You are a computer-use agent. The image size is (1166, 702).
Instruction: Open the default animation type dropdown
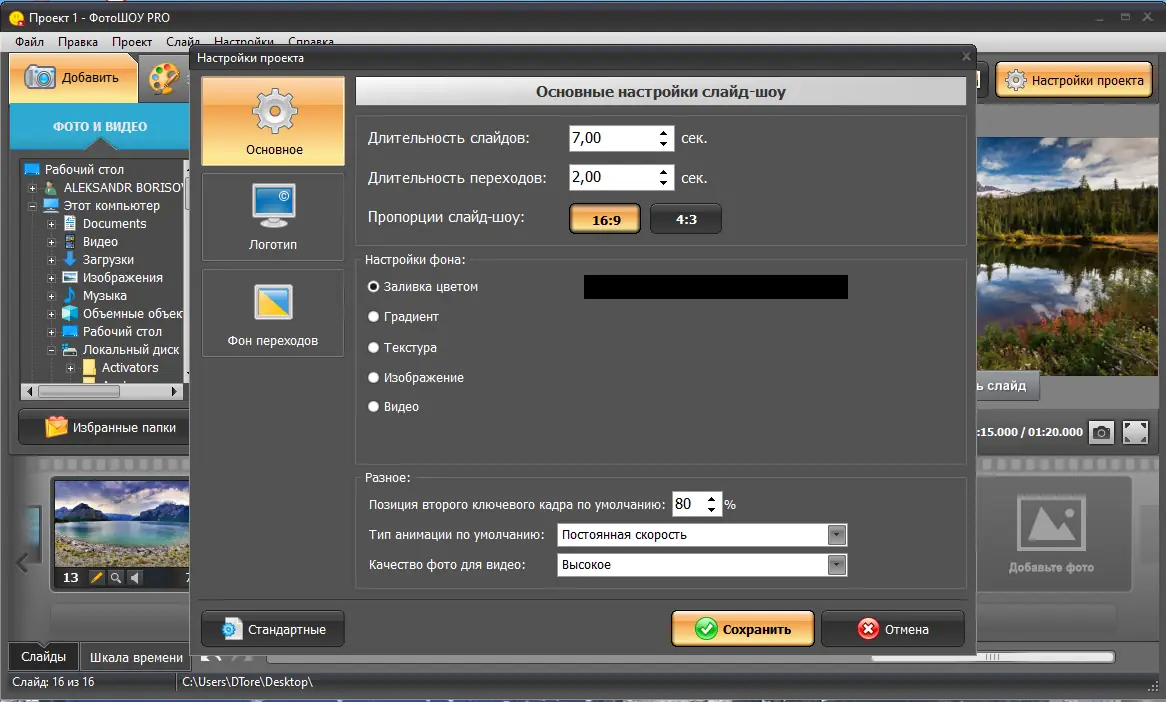837,535
